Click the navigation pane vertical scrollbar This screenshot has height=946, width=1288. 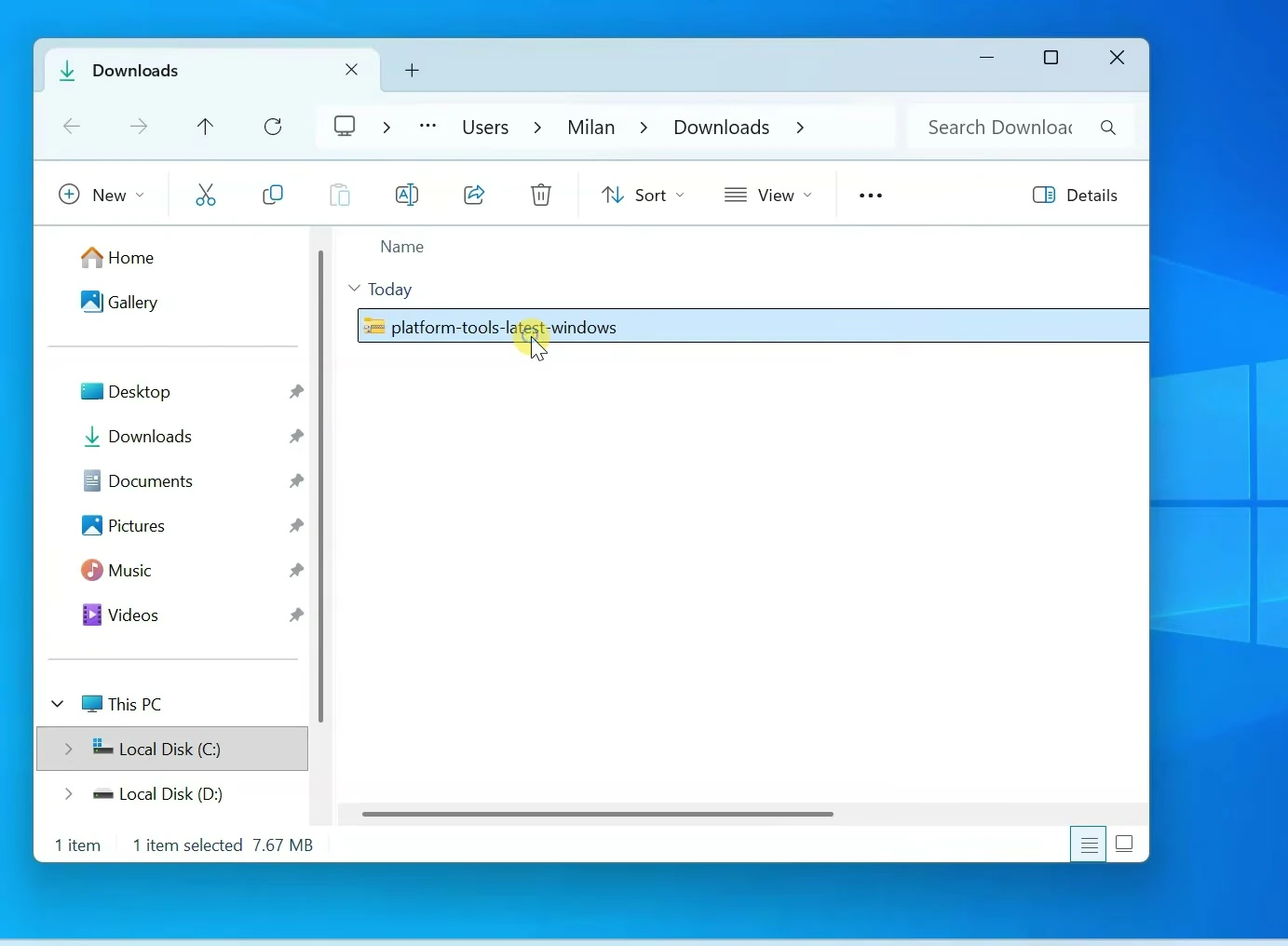tap(321, 486)
